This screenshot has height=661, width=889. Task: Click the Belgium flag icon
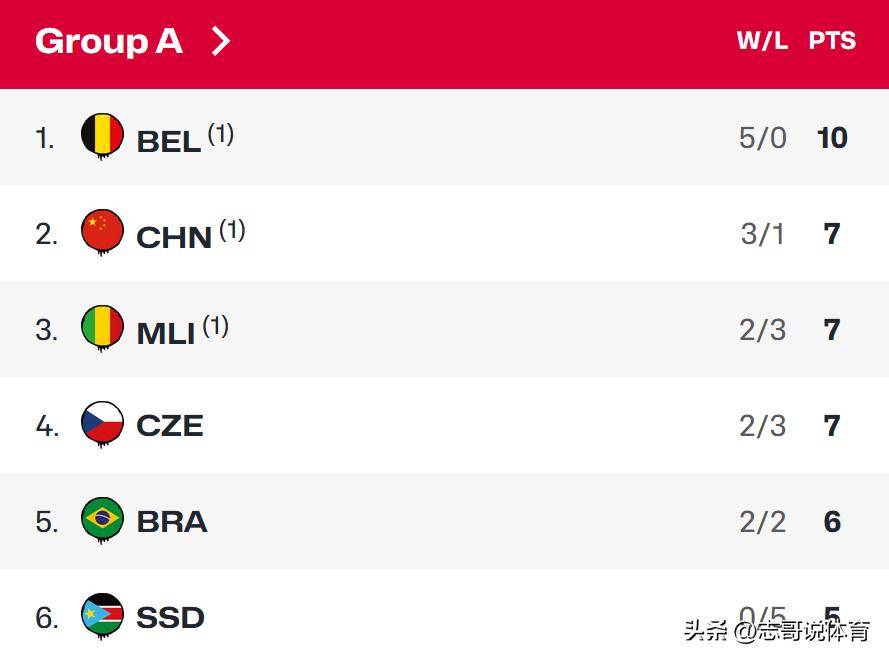click(x=102, y=136)
